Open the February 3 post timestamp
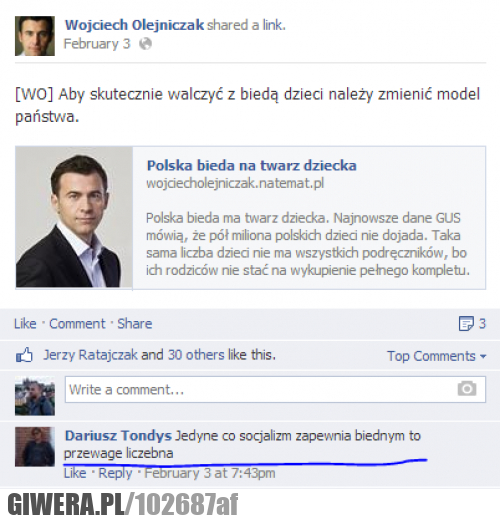This screenshot has height=520, width=500. click(x=97, y=44)
